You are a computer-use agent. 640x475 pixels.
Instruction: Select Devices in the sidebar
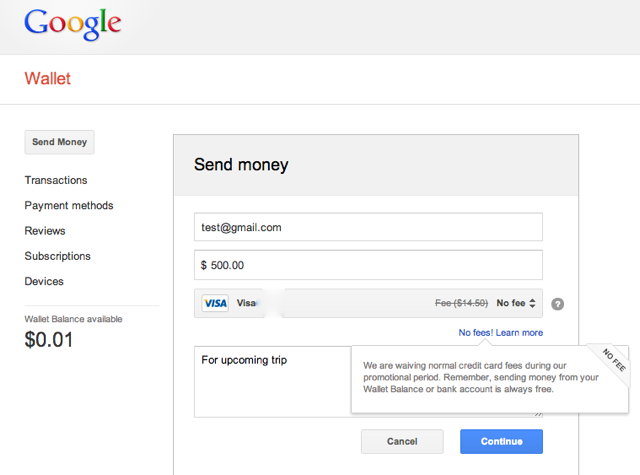[44, 281]
